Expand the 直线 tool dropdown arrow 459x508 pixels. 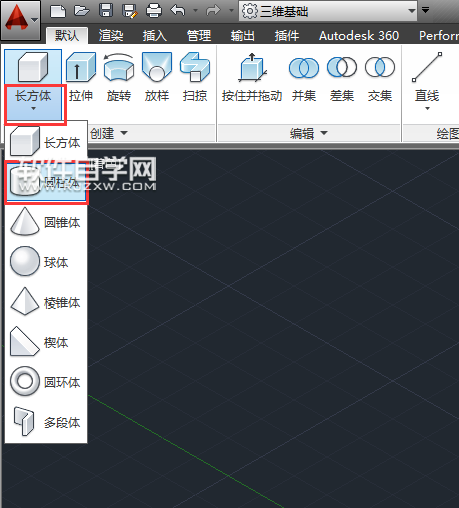click(x=427, y=108)
